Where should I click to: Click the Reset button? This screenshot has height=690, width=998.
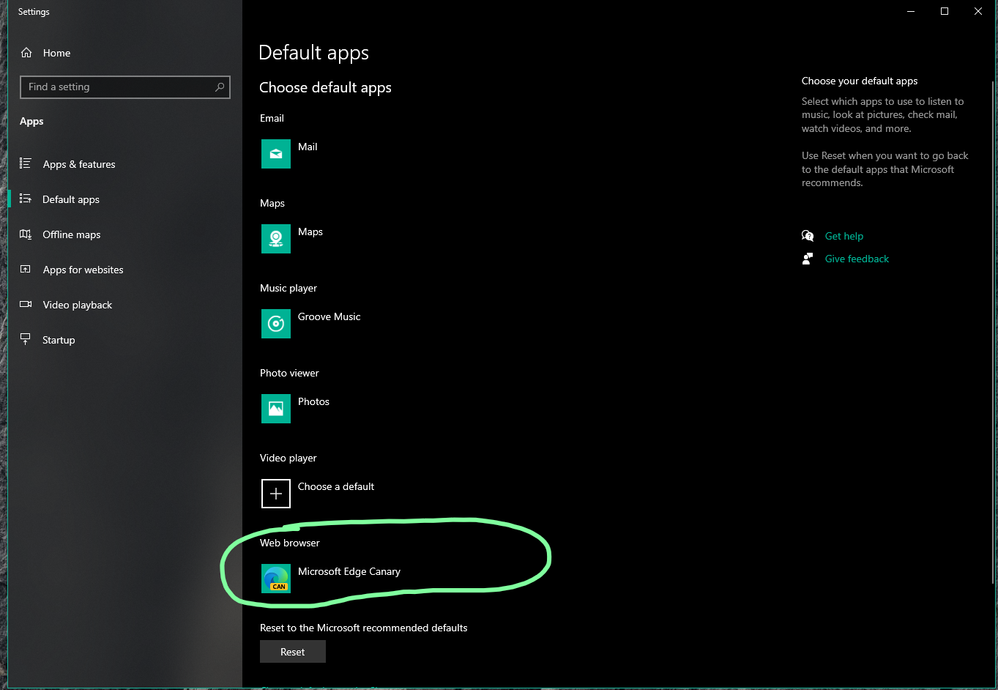(x=293, y=652)
